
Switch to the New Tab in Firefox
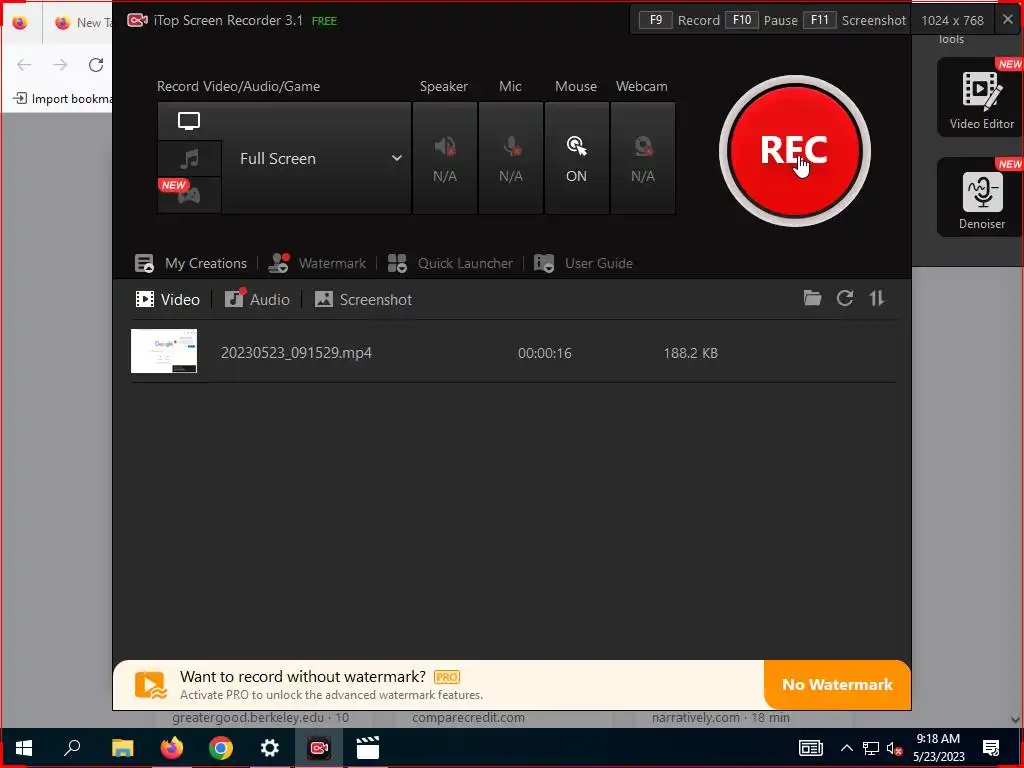coord(82,23)
